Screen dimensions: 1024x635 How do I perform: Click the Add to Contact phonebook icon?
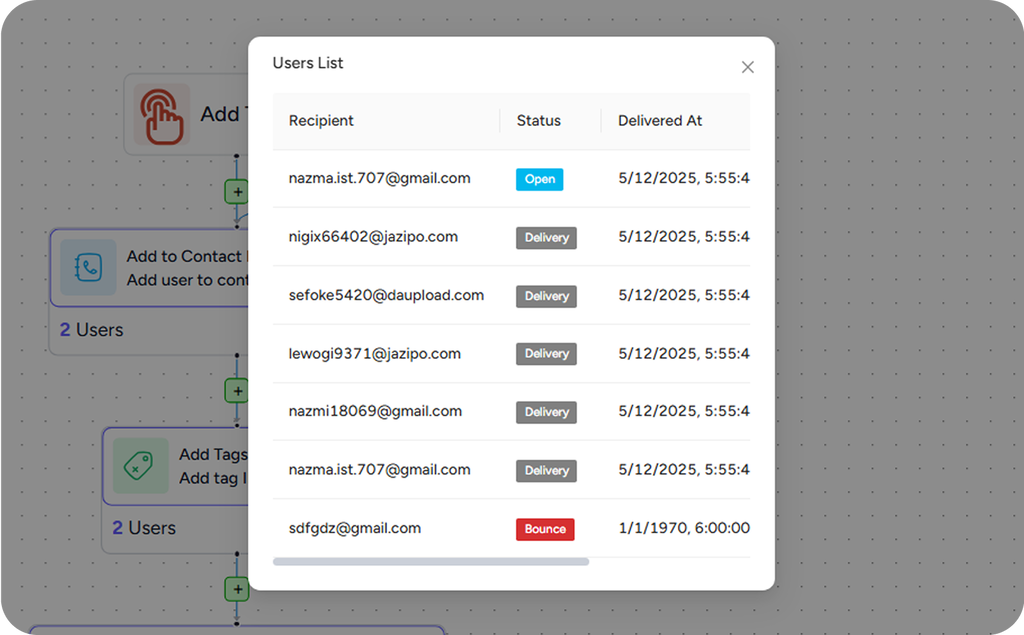[x=88, y=267]
